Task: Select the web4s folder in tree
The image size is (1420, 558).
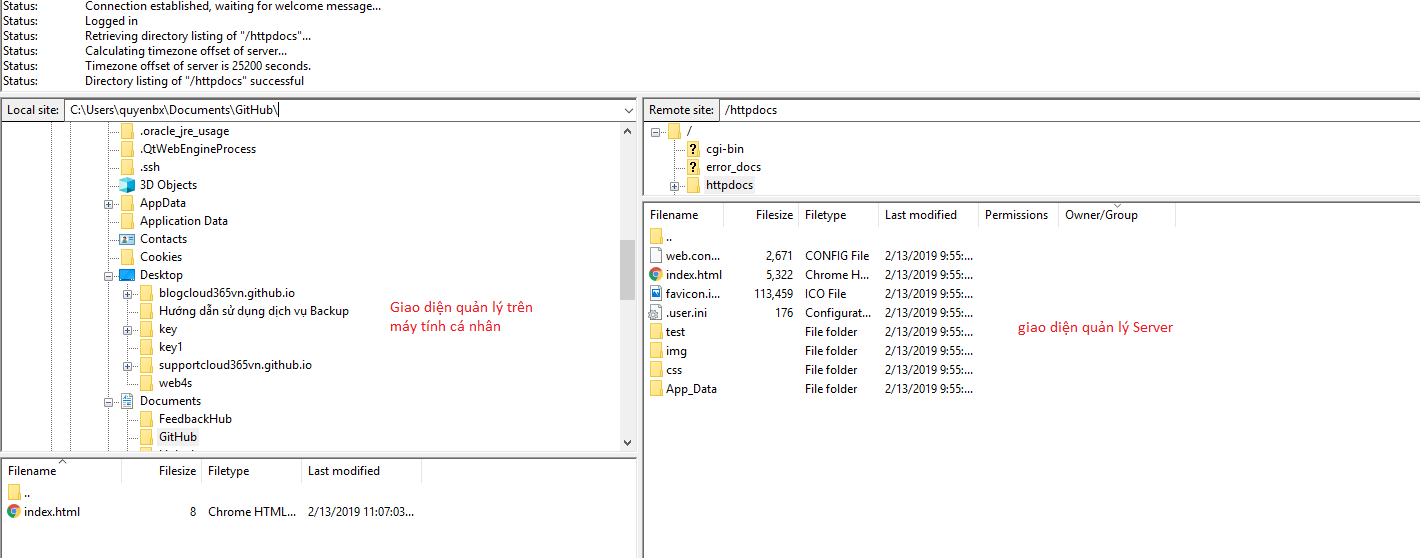Action: tap(175, 383)
